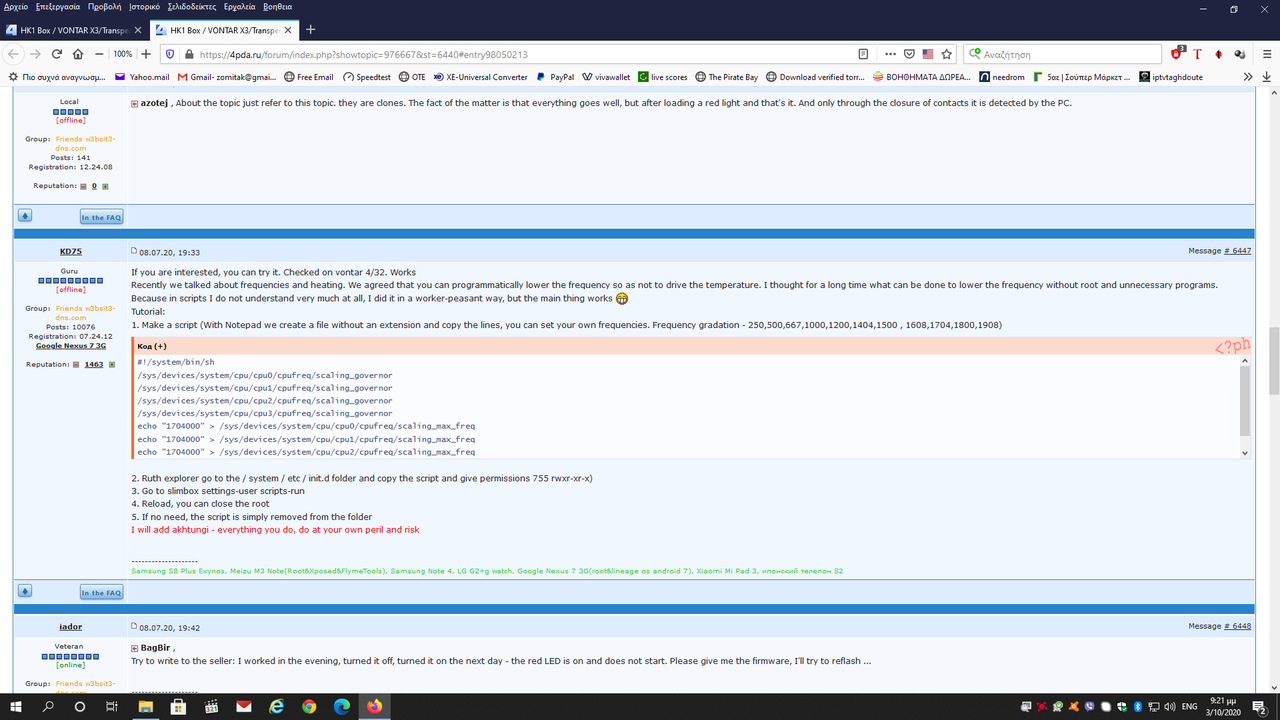The image size is (1280, 720).
Task: Open the page actions ellipsis menu
Action: [x=890, y=54]
